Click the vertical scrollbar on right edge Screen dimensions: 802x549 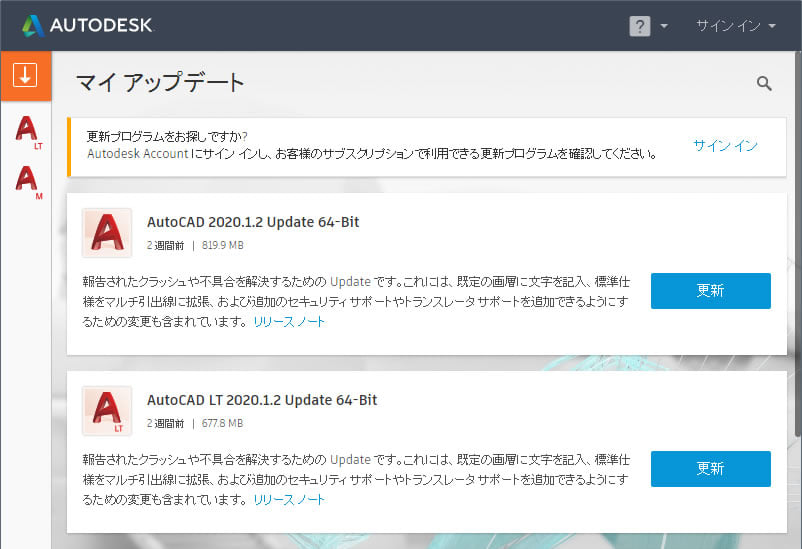[x=798, y=246]
